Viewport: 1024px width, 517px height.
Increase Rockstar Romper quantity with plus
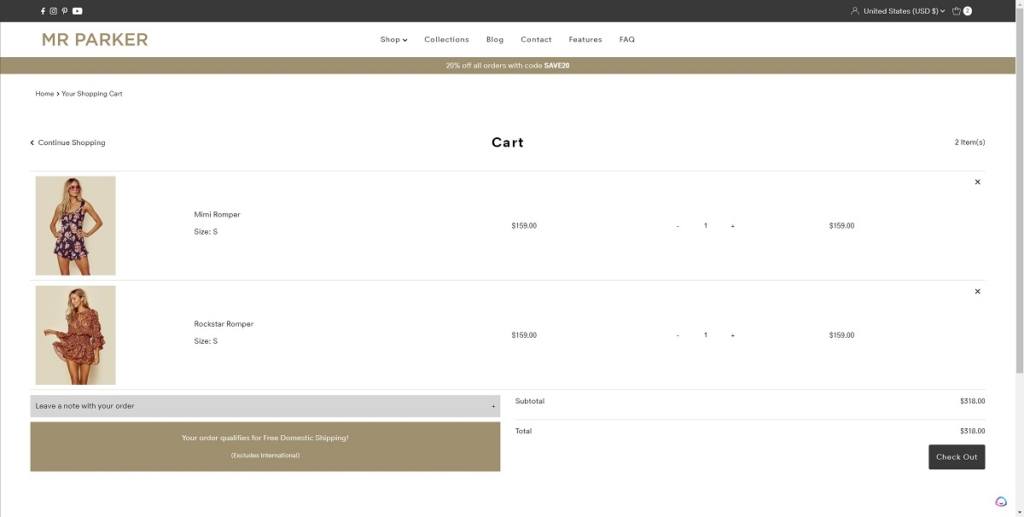coord(733,335)
